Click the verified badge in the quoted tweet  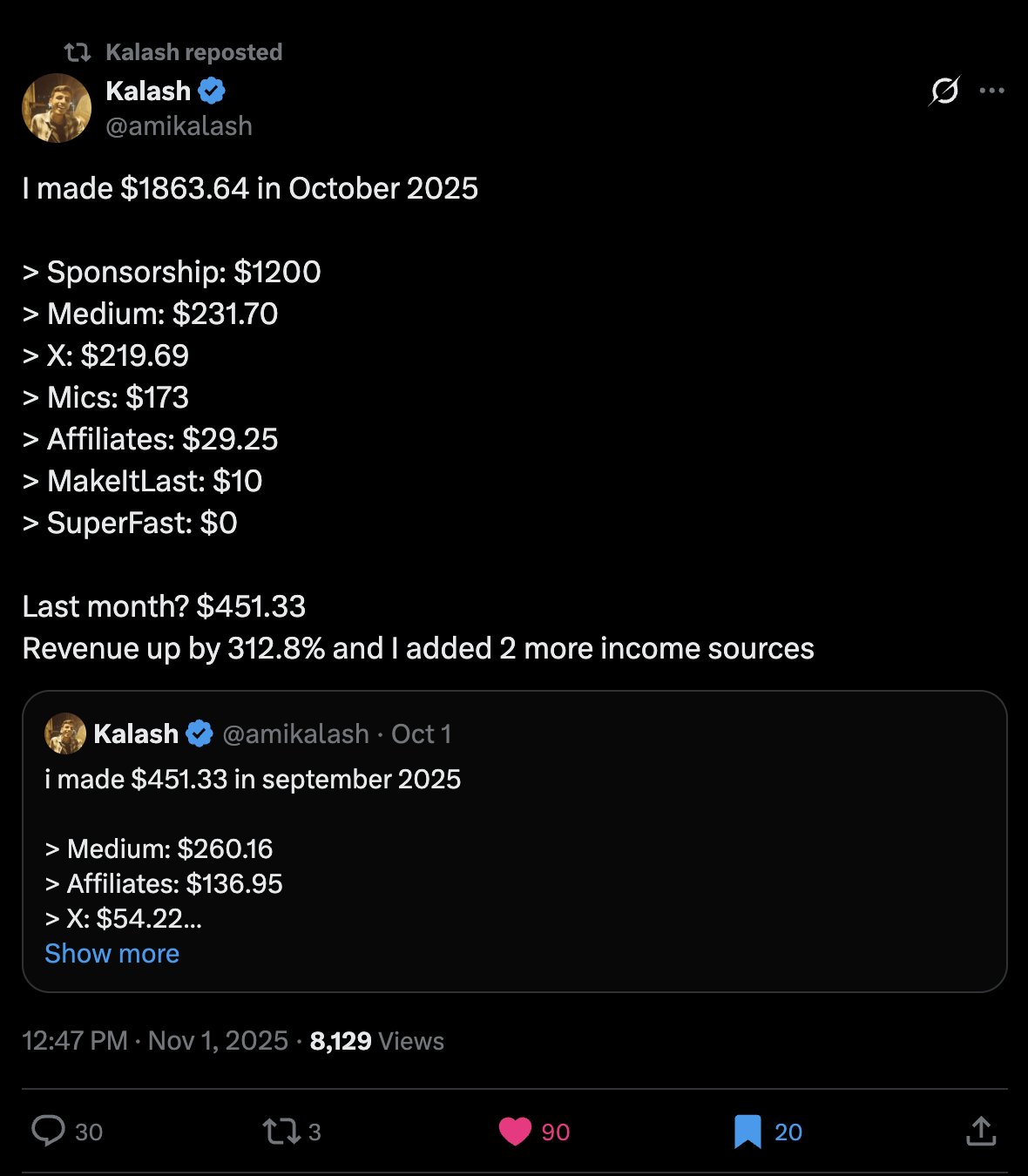199,733
